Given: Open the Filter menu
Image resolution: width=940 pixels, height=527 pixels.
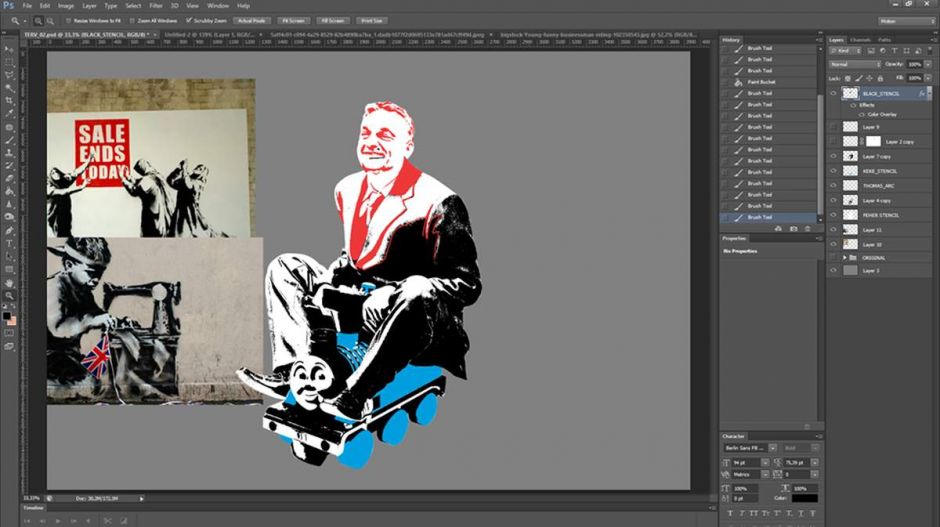Looking at the screenshot, I should (x=156, y=6).
